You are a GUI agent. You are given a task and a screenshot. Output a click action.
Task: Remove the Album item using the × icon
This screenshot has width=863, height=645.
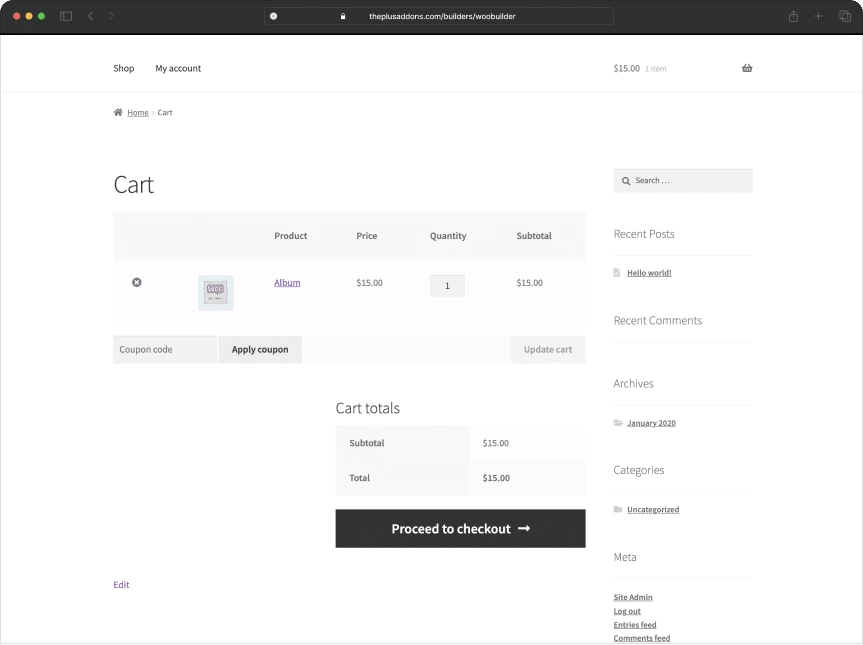coord(137,283)
